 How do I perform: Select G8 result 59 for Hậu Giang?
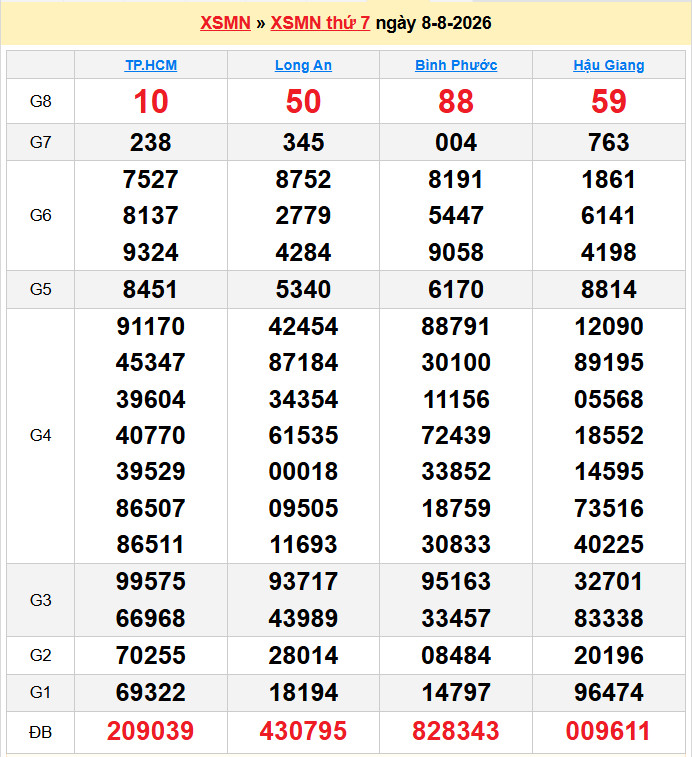click(608, 101)
